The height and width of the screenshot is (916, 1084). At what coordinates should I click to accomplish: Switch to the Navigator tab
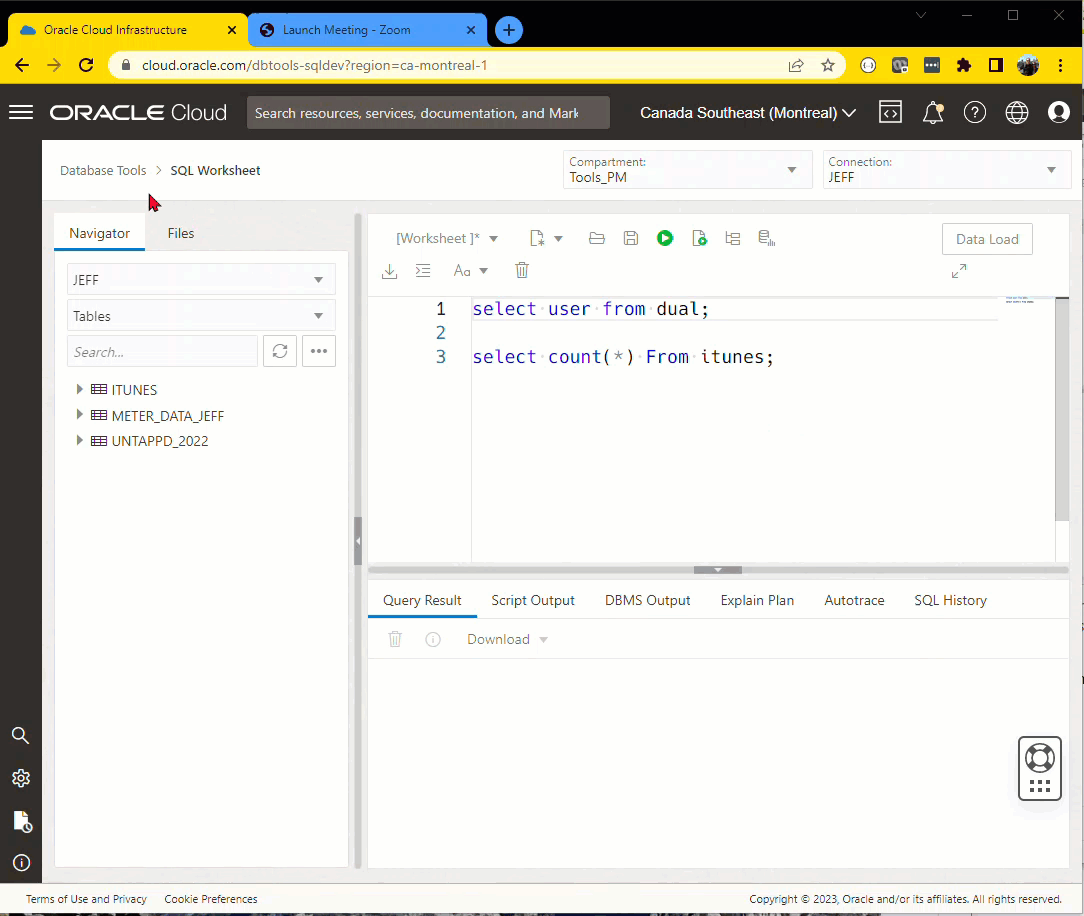100,233
